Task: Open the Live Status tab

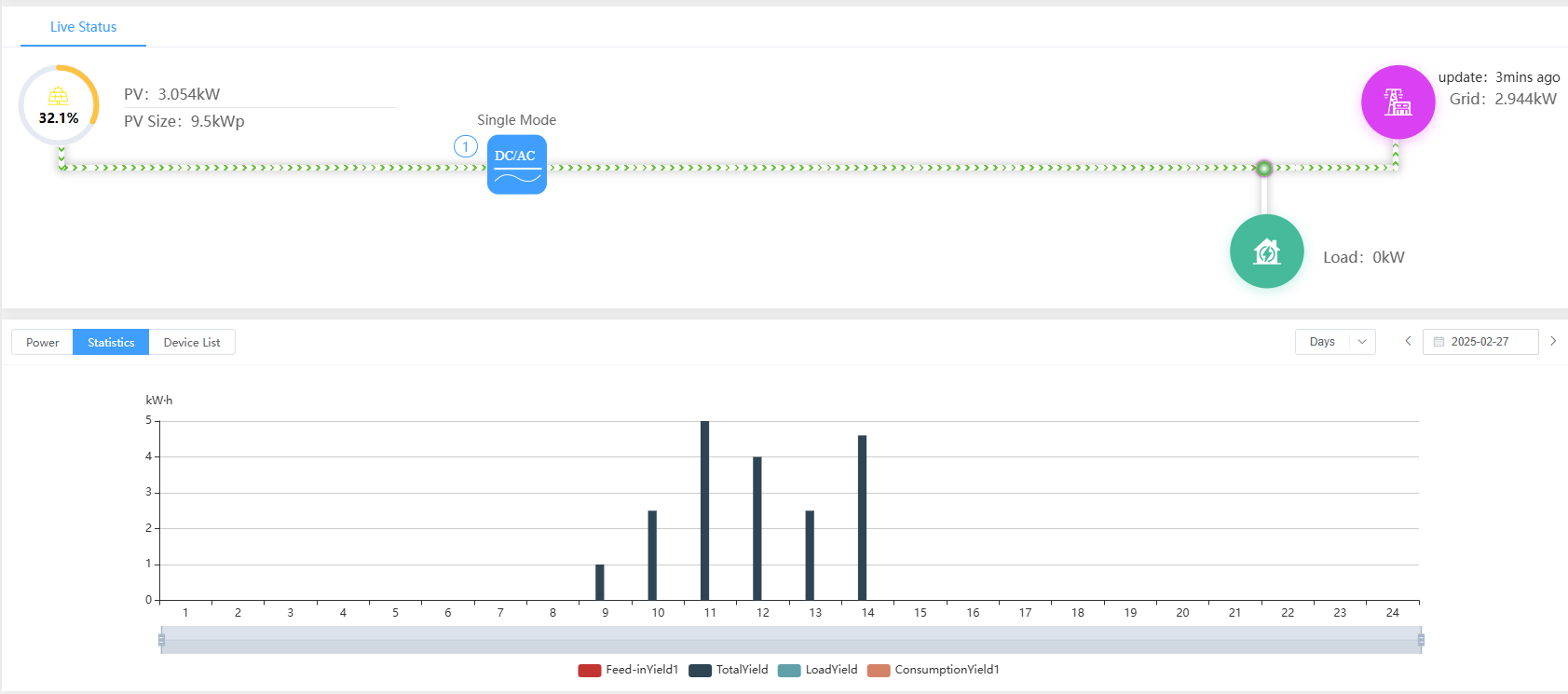Action: 83,27
